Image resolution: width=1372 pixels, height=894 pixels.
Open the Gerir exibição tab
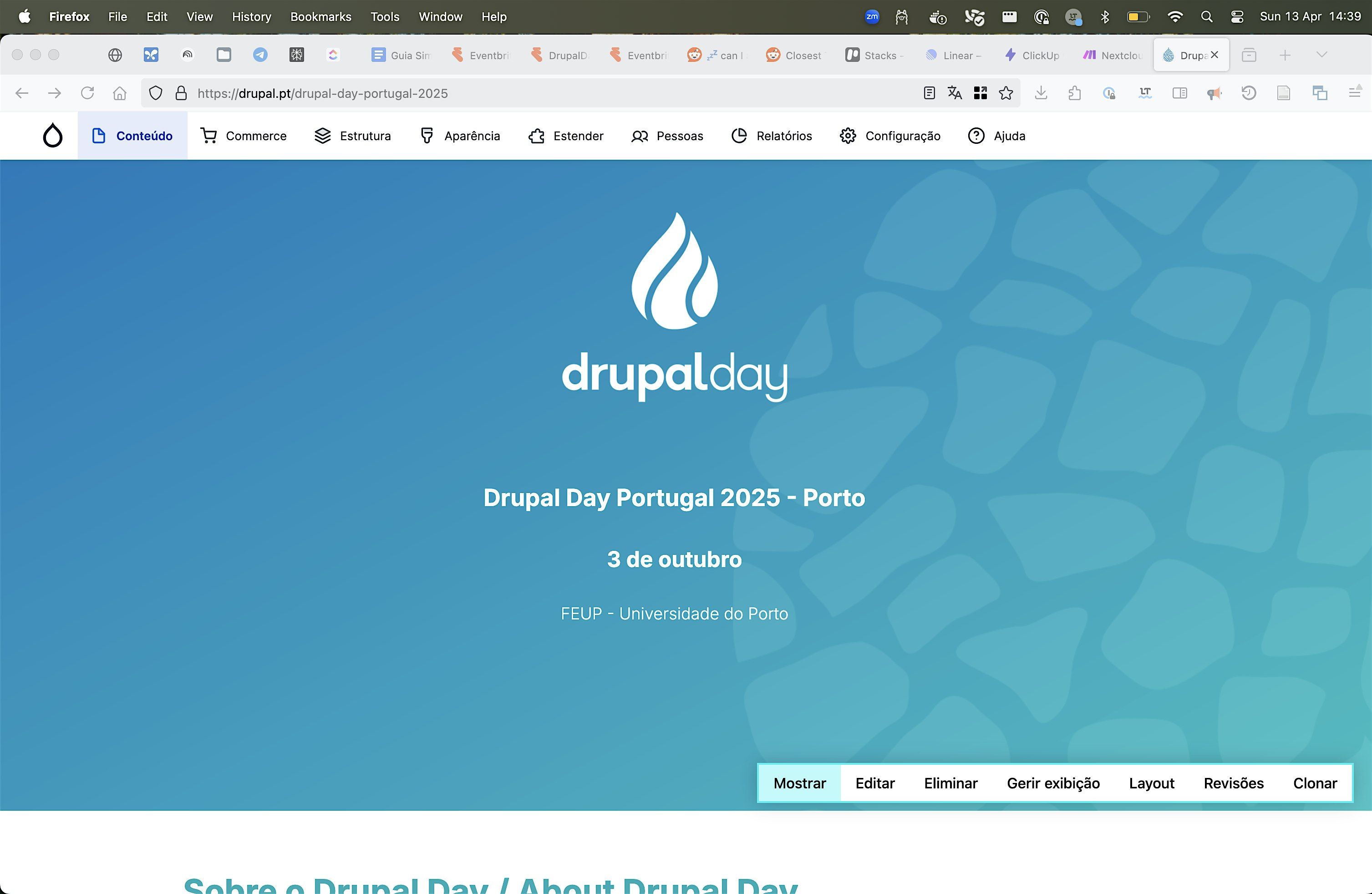click(1053, 783)
